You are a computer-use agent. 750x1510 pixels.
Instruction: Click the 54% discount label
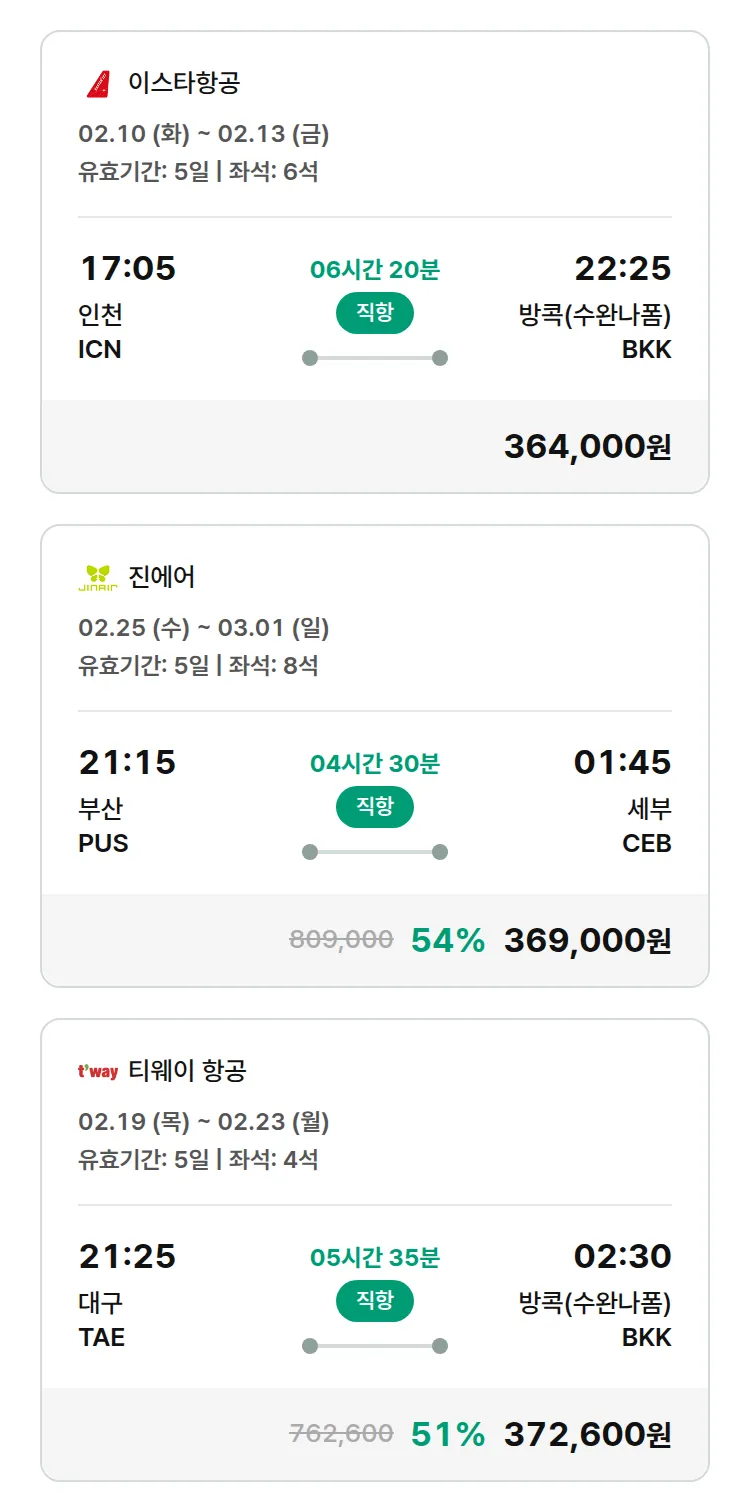click(x=448, y=940)
